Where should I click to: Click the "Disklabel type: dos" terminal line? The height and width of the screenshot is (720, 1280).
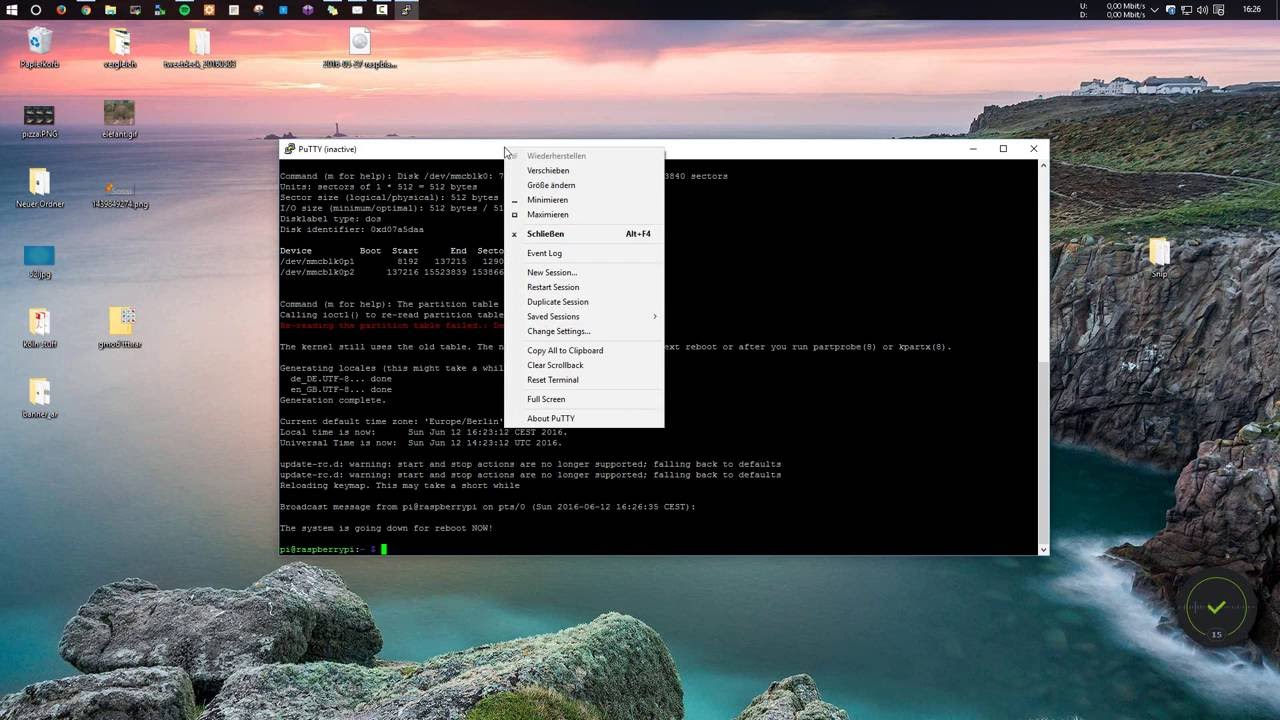331,219
